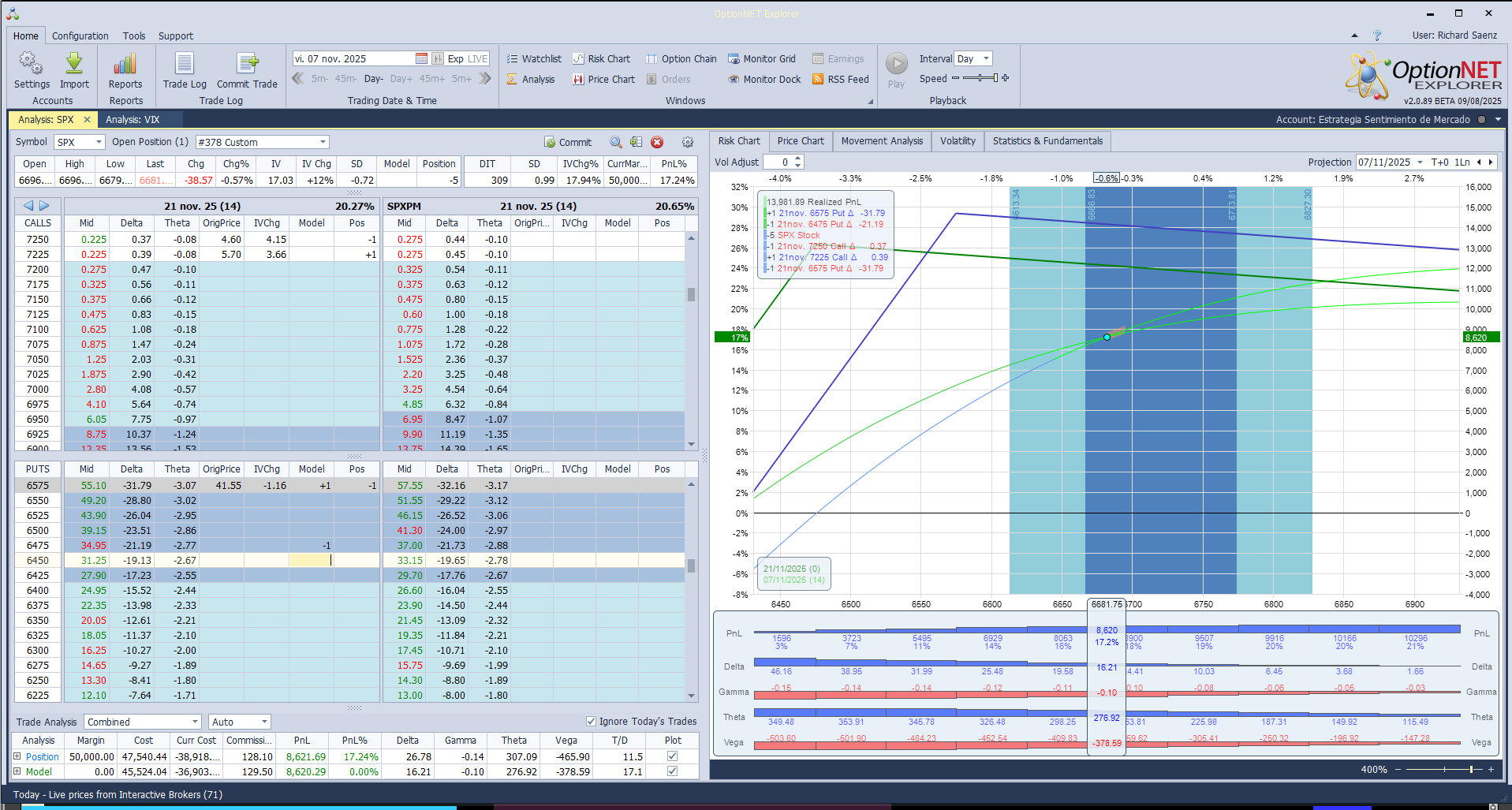The width and height of the screenshot is (1512, 810).
Task: Expand the Model row in analysis table
Action: coord(17,771)
